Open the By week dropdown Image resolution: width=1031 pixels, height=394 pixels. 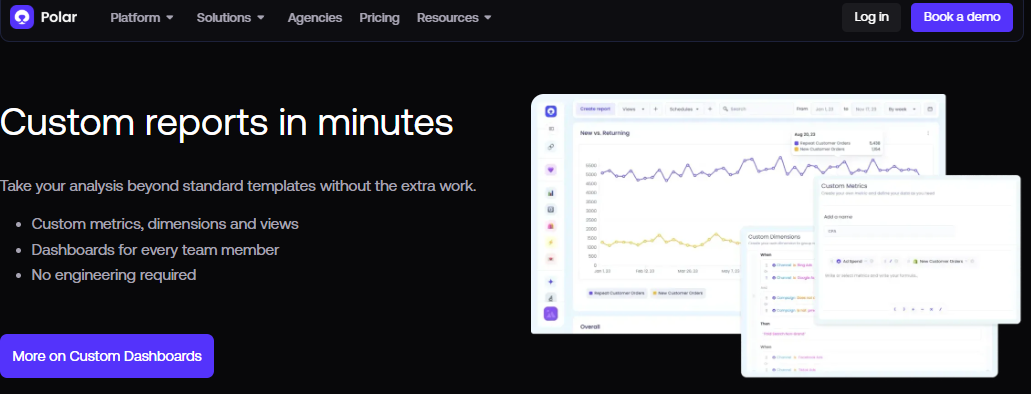pos(901,109)
